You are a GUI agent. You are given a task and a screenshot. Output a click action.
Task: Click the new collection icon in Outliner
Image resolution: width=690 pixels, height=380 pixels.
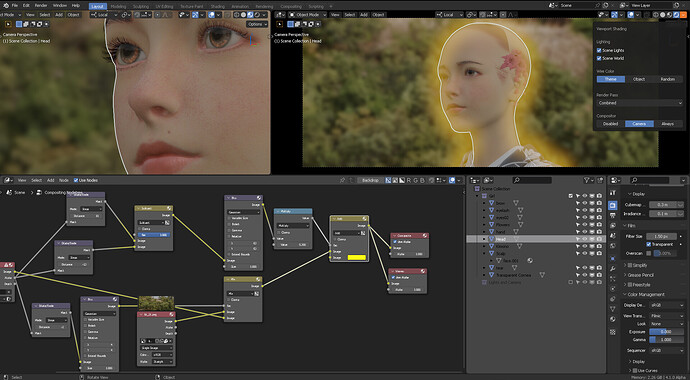point(599,180)
